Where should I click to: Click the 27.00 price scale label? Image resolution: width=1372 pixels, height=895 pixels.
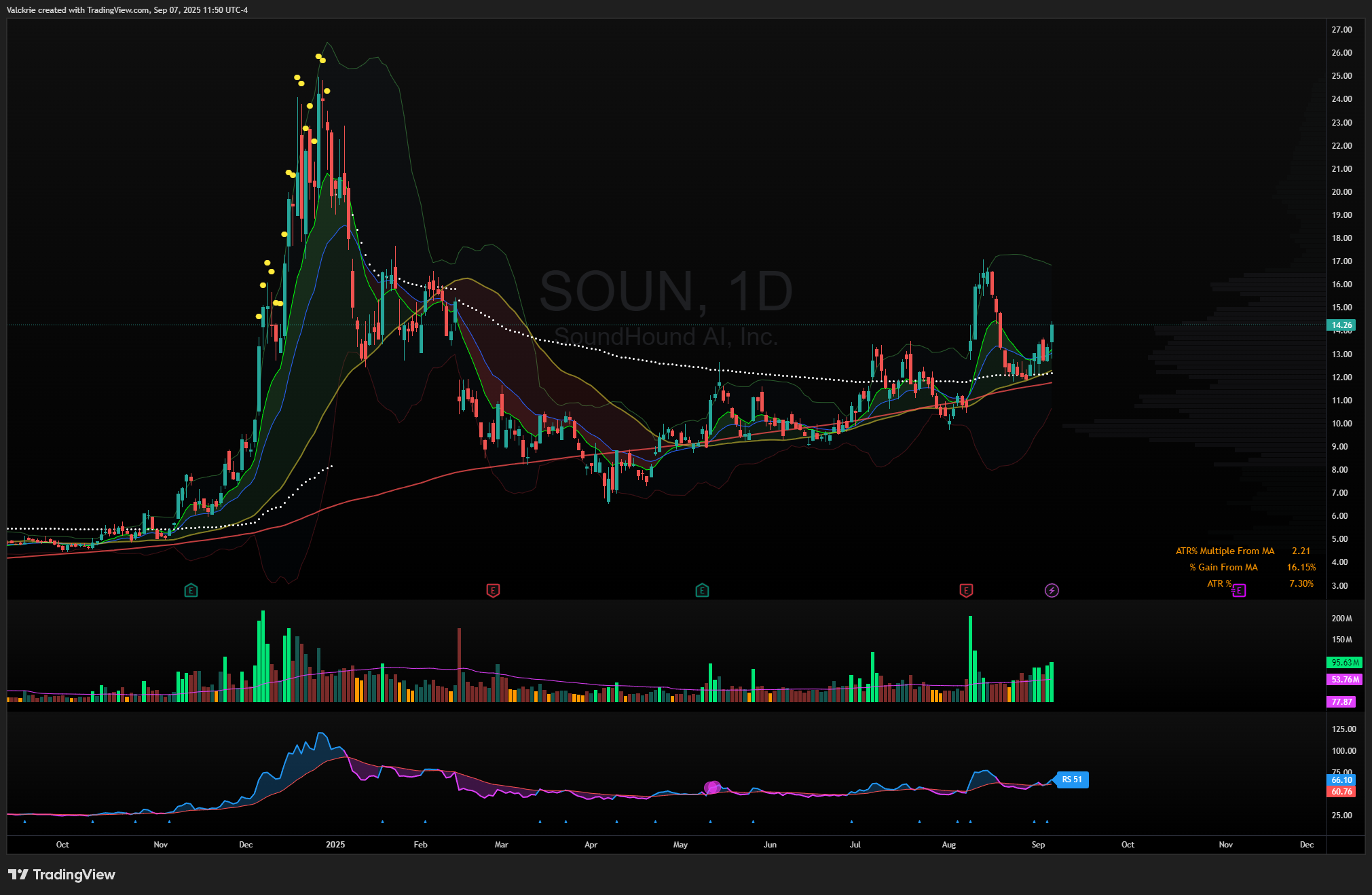tap(1341, 30)
